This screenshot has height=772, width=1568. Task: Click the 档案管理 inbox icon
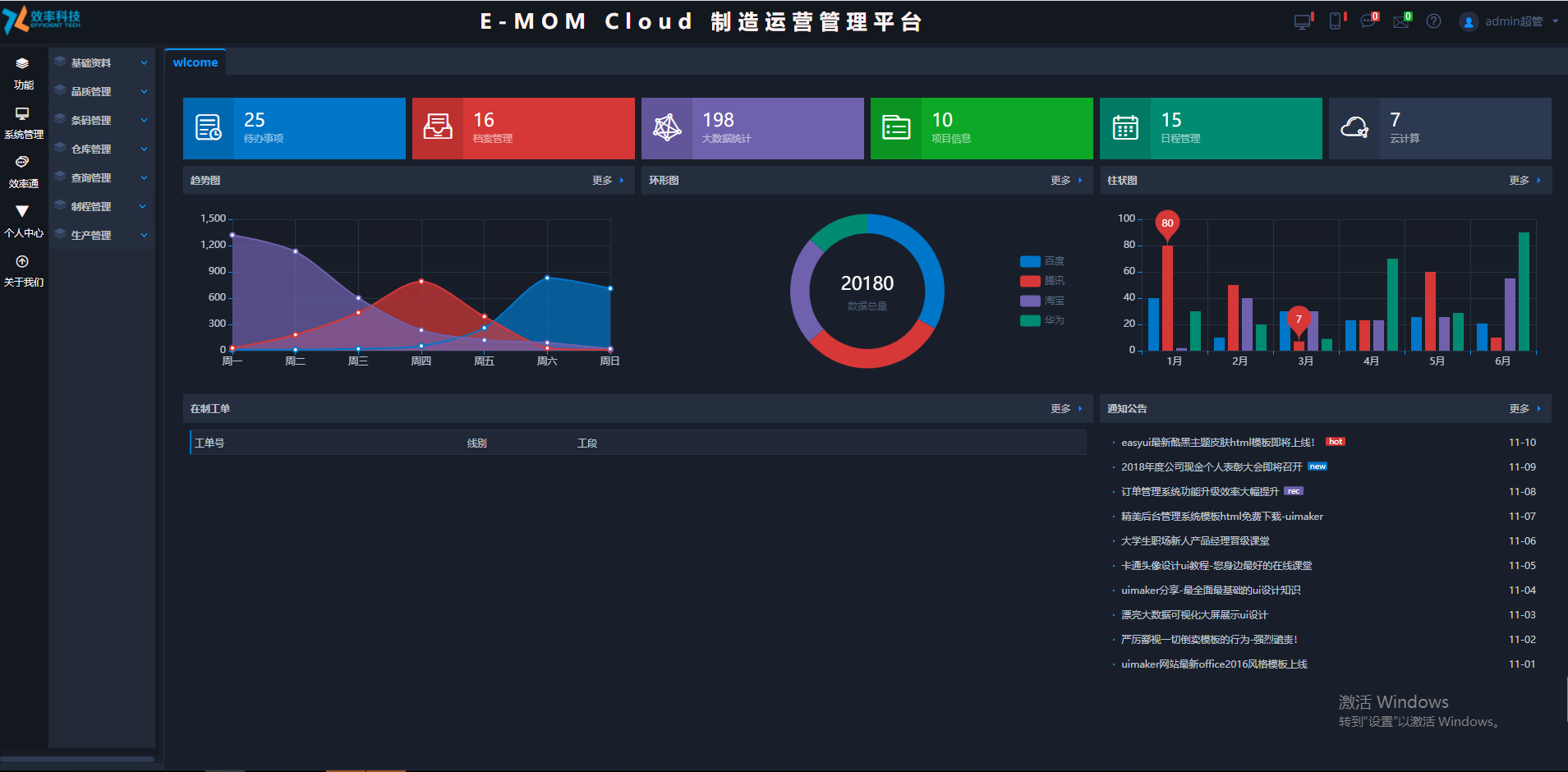point(438,128)
